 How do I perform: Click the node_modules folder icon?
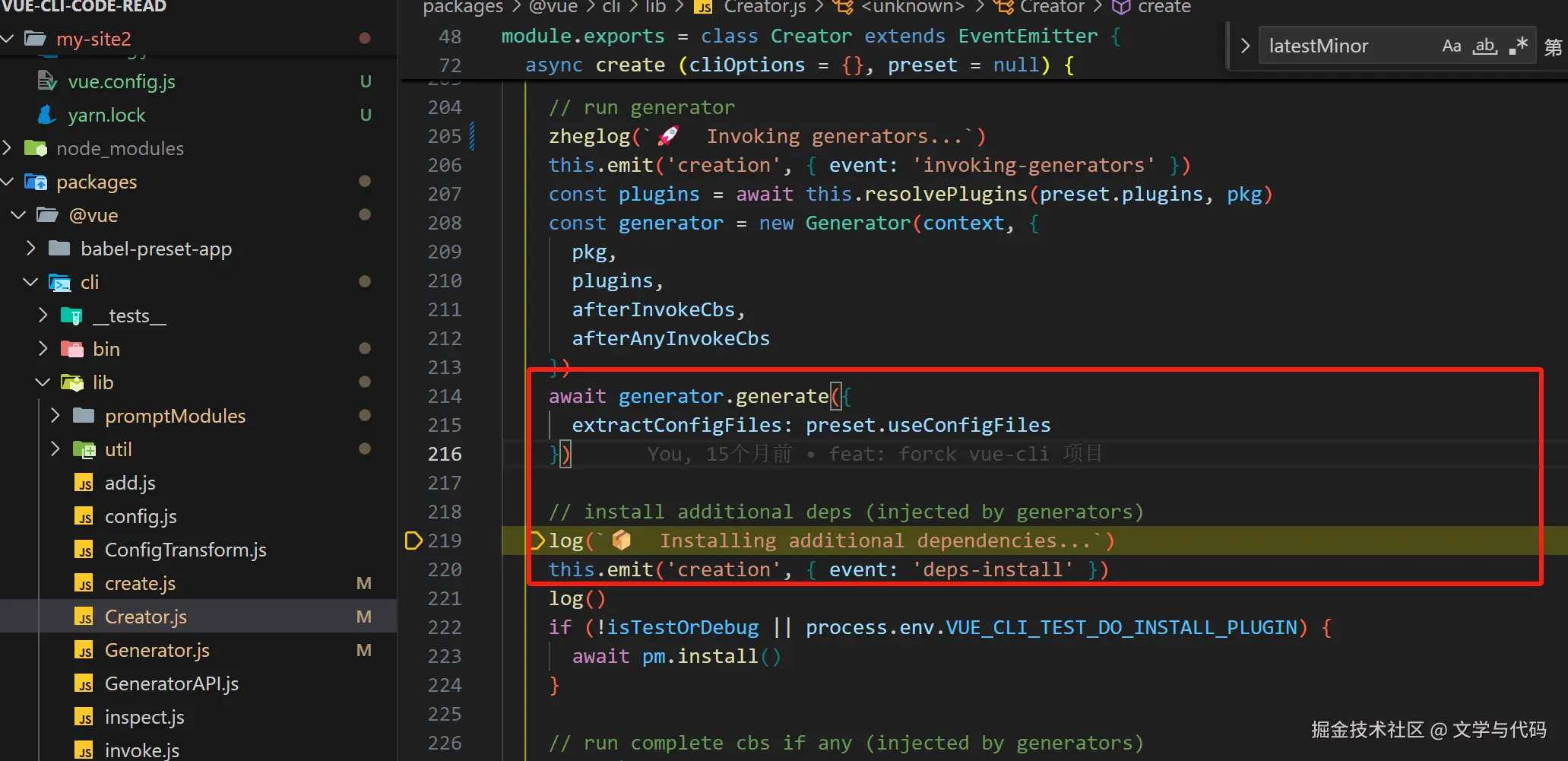[35, 147]
